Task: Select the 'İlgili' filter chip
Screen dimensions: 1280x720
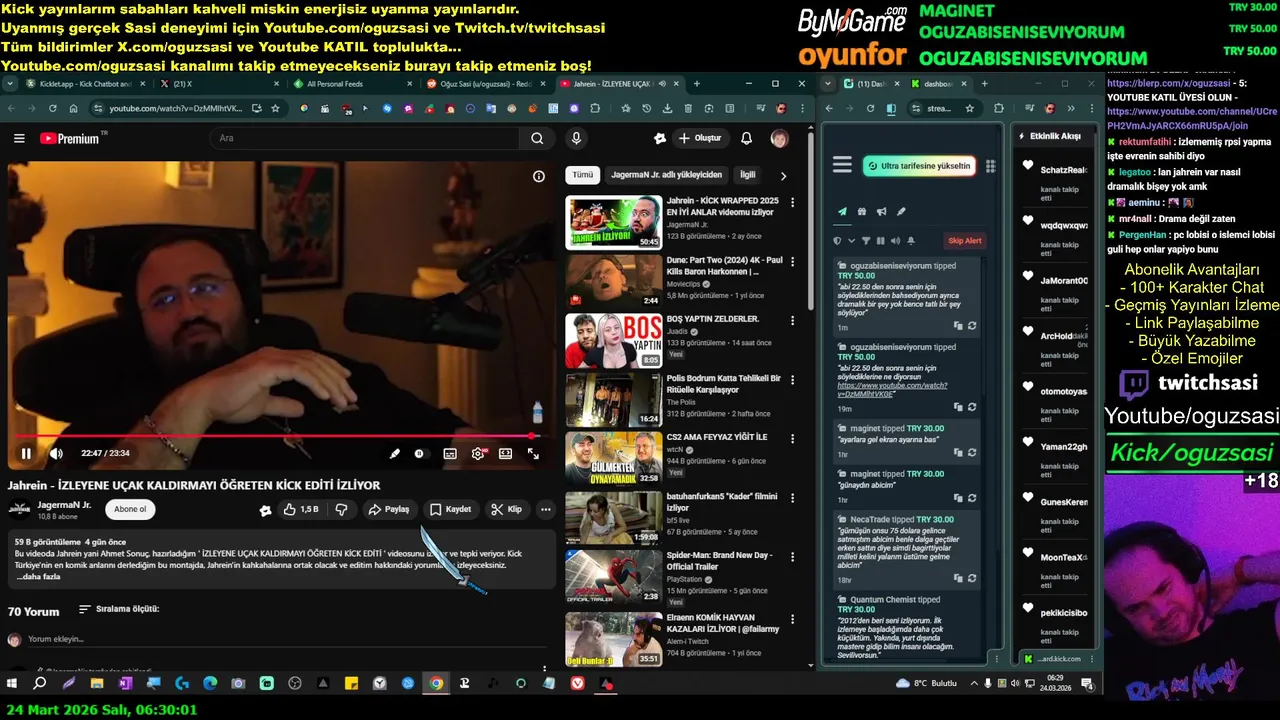Action: [x=748, y=175]
